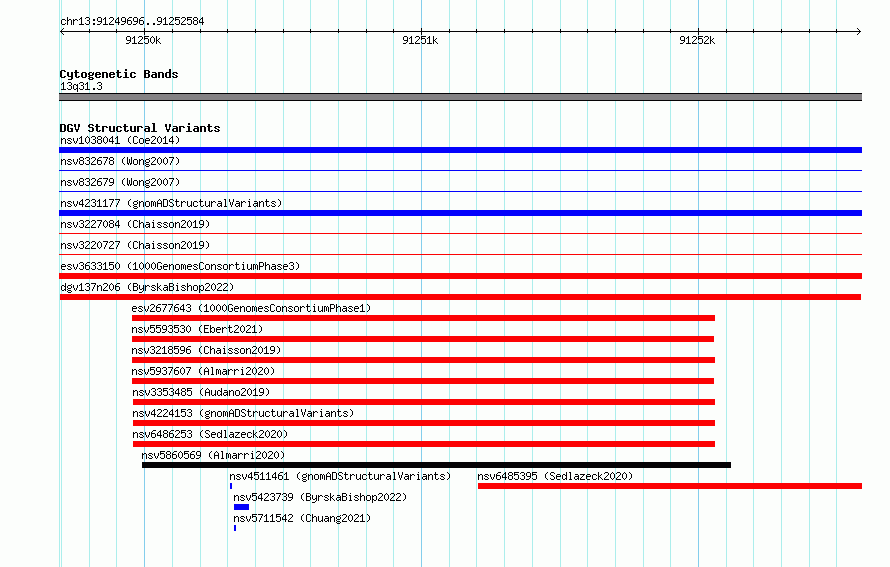Select black bar under nsv5860569

pos(436,465)
